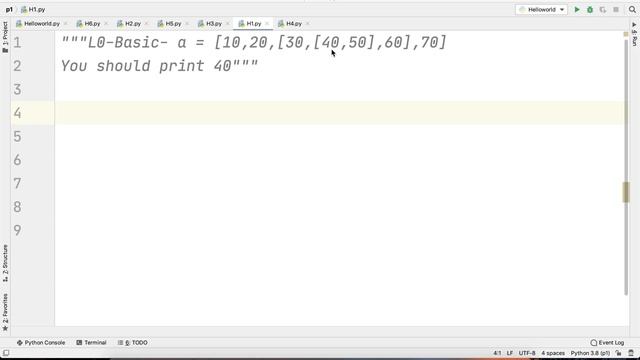Click line number 5 in the gutter
This screenshot has height=360, width=640.
tap(17, 136)
